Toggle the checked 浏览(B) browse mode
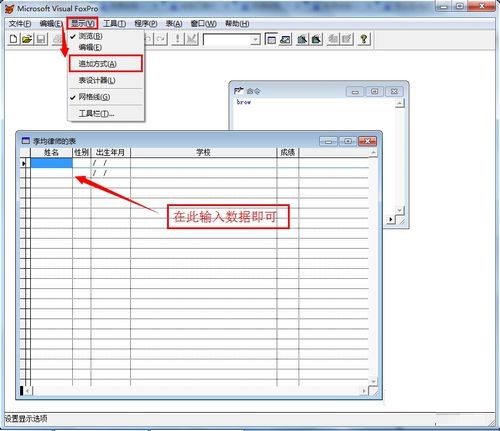500x431 pixels. tap(91, 36)
